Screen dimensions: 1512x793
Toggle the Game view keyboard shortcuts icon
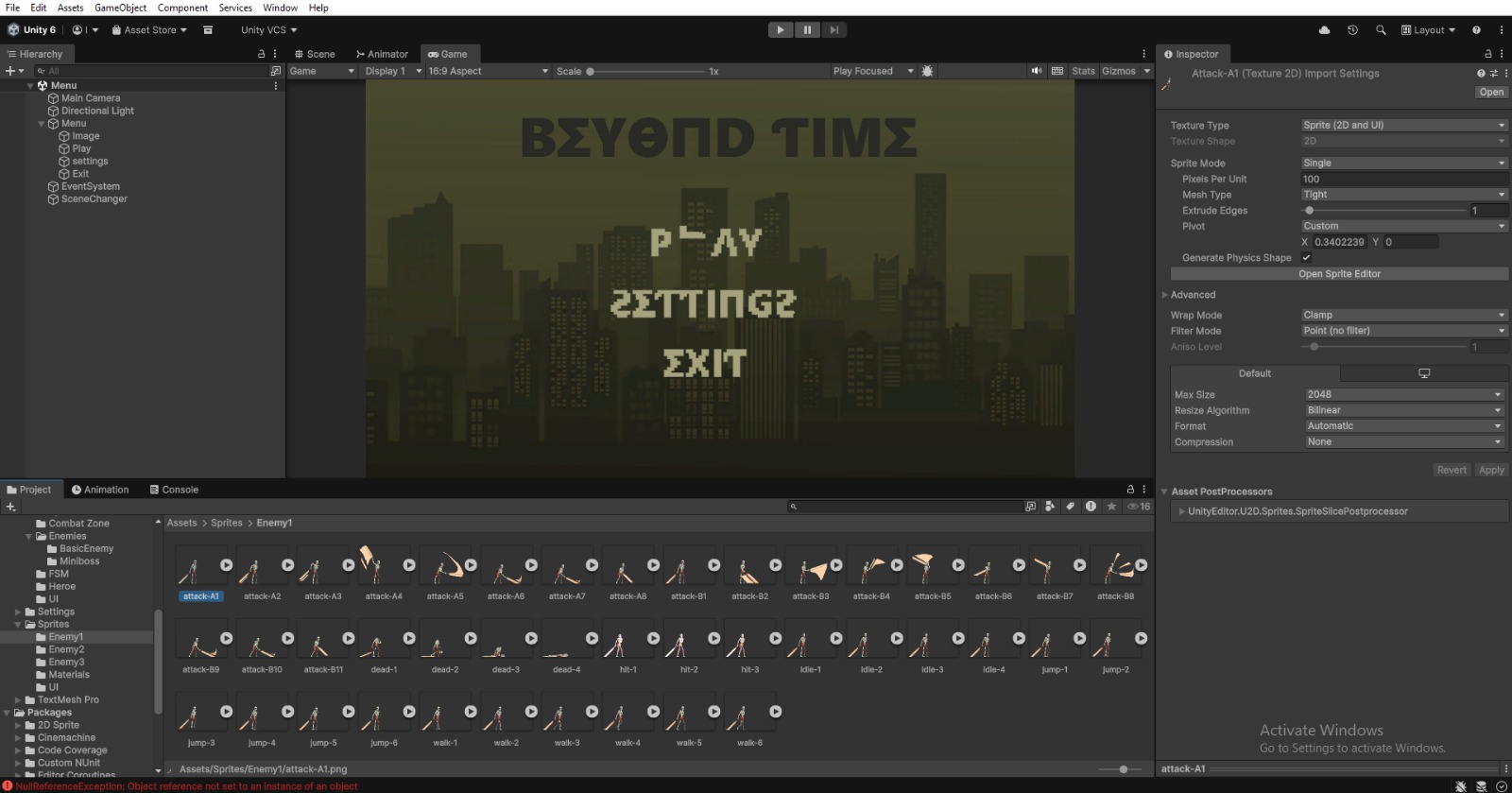point(1057,71)
